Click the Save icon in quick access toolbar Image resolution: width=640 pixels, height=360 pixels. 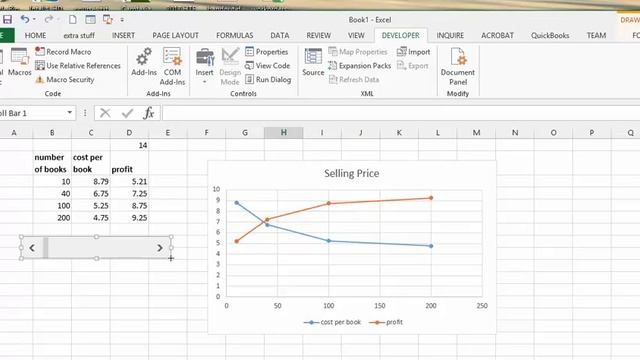[7, 19]
